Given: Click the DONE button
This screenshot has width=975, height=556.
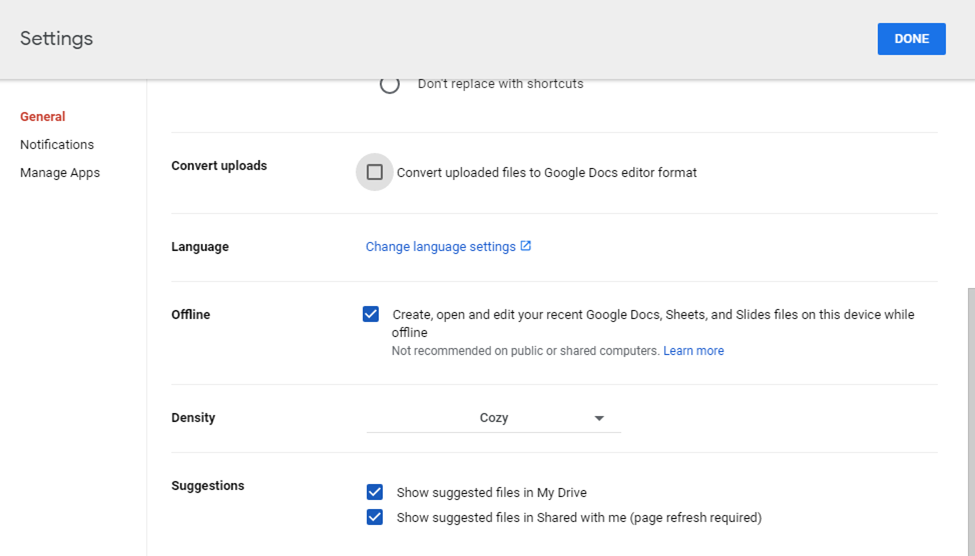Looking at the screenshot, I should [x=911, y=39].
